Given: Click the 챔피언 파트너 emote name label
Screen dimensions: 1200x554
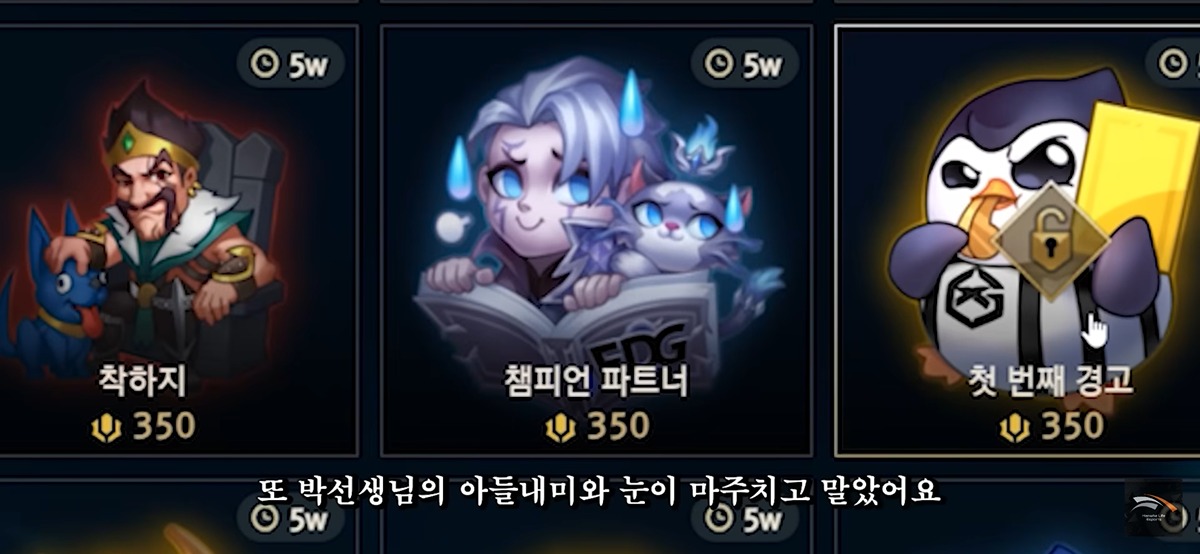Looking at the screenshot, I should [x=598, y=381].
